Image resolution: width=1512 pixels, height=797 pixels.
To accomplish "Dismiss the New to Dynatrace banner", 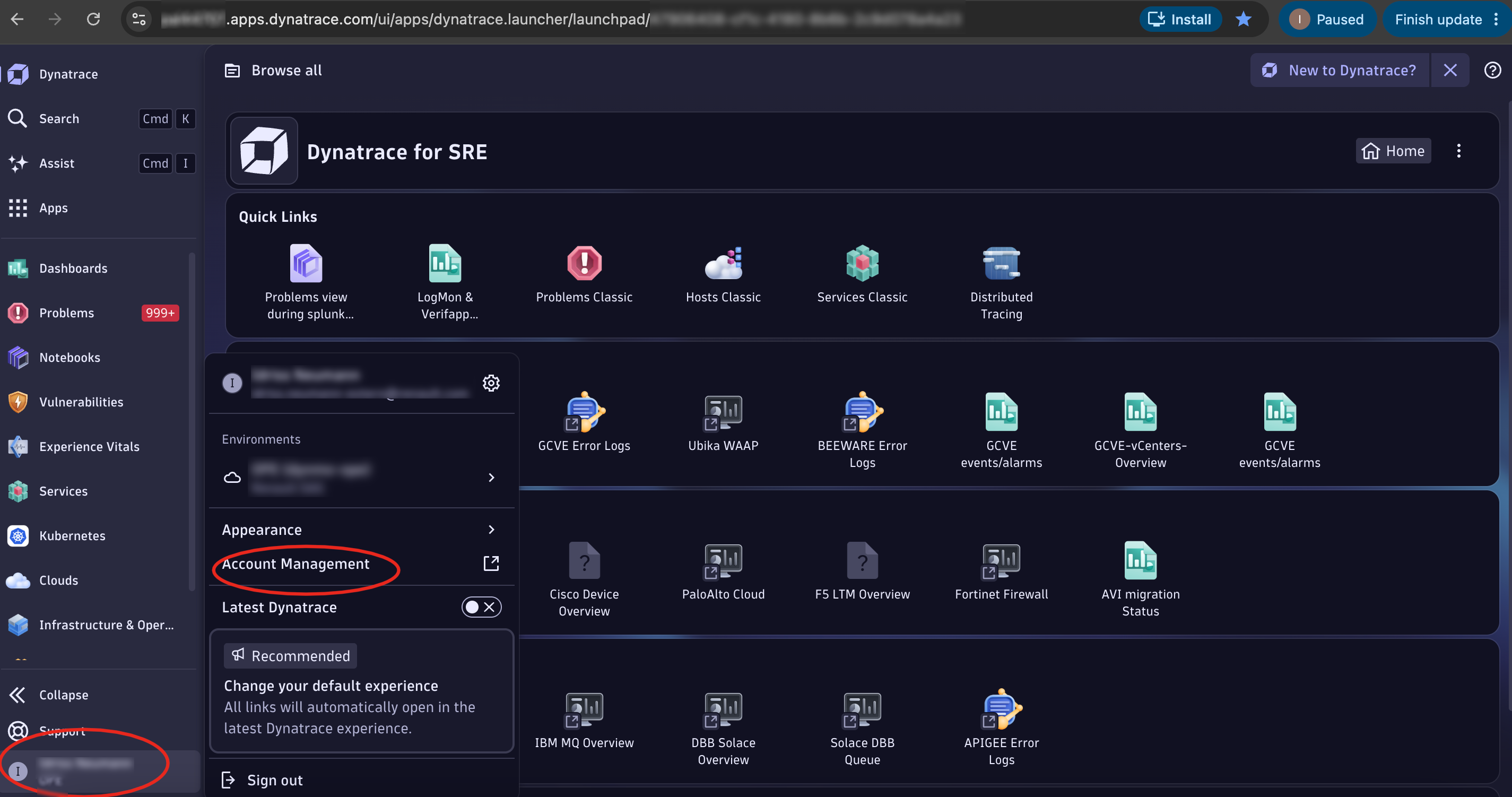I will coord(1450,71).
